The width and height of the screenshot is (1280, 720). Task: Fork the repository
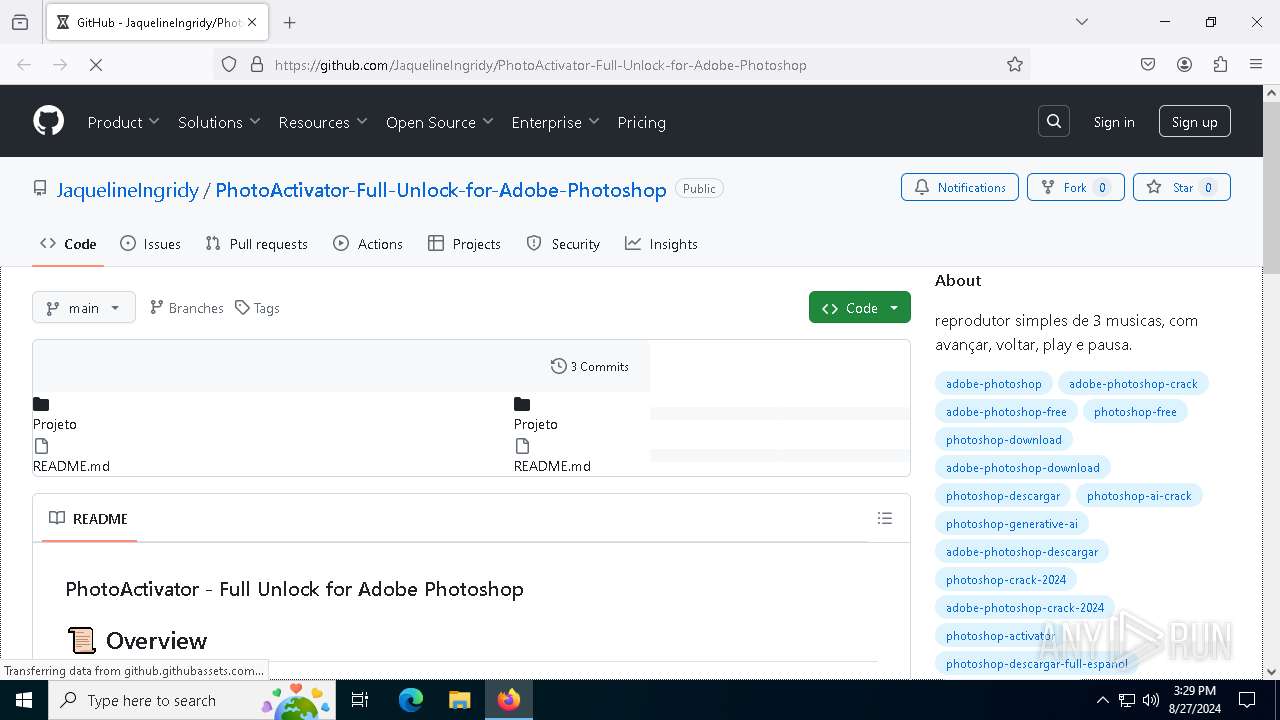click(x=1076, y=187)
